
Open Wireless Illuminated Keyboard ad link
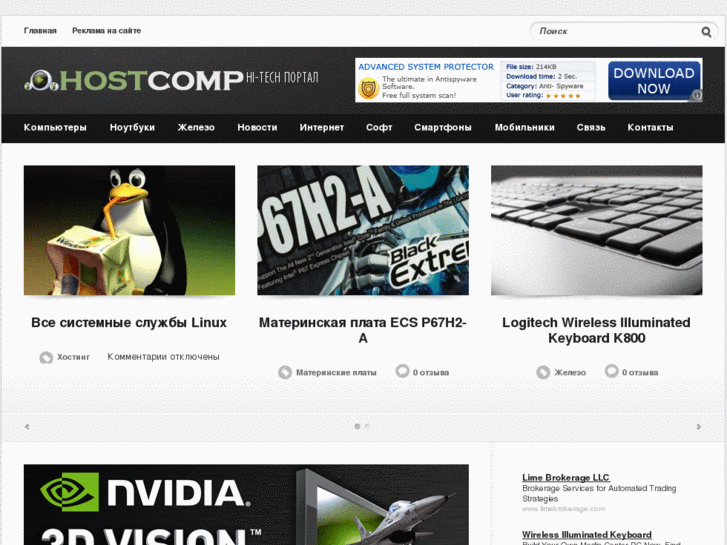587,535
